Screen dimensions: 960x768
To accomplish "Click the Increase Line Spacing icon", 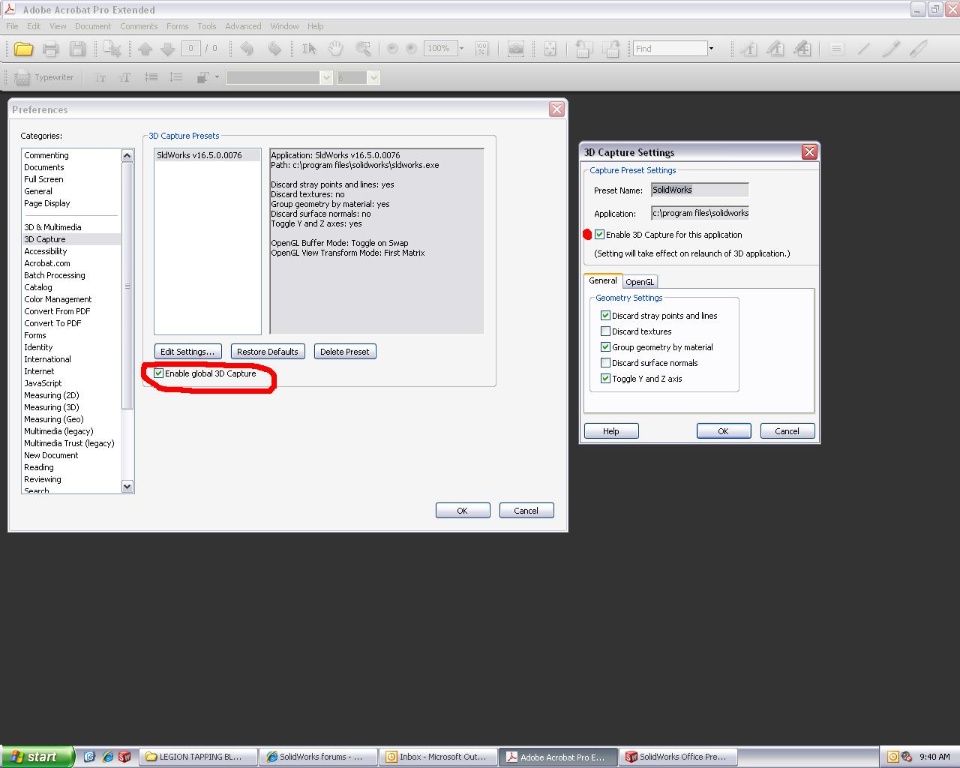I will point(176,77).
